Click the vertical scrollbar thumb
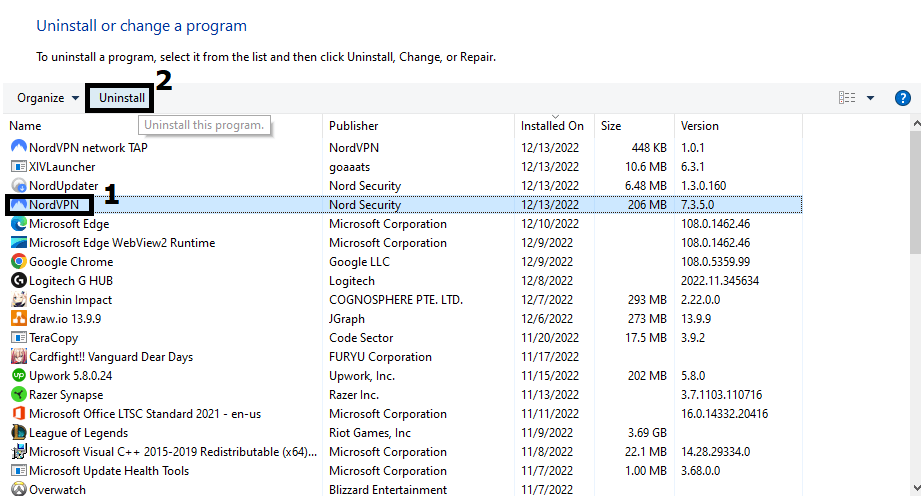The image size is (921, 496). pyautogui.click(x=916, y=193)
